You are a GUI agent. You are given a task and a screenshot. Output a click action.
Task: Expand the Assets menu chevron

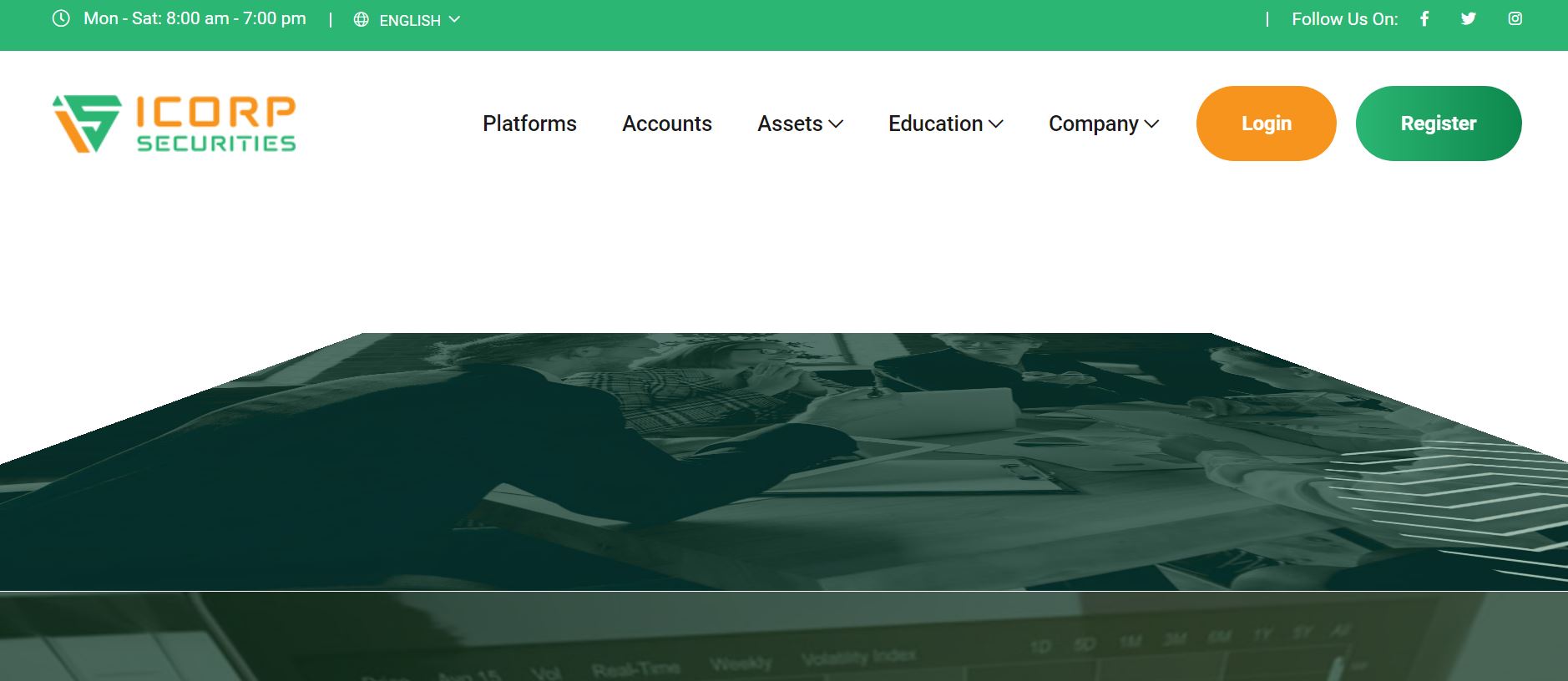(836, 124)
